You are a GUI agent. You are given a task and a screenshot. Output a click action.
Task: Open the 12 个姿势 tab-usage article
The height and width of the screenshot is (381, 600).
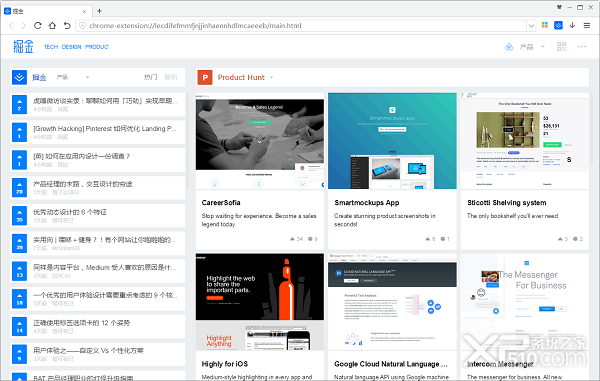tap(82, 323)
